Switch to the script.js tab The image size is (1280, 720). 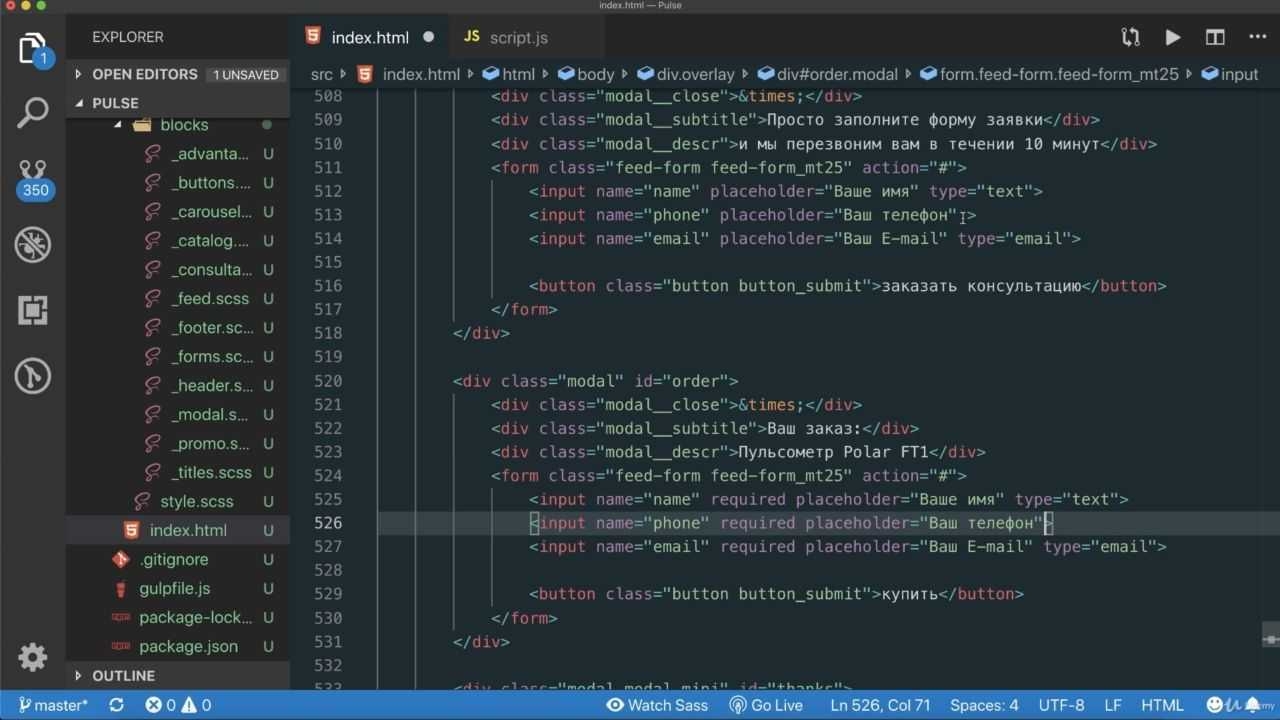tap(518, 38)
